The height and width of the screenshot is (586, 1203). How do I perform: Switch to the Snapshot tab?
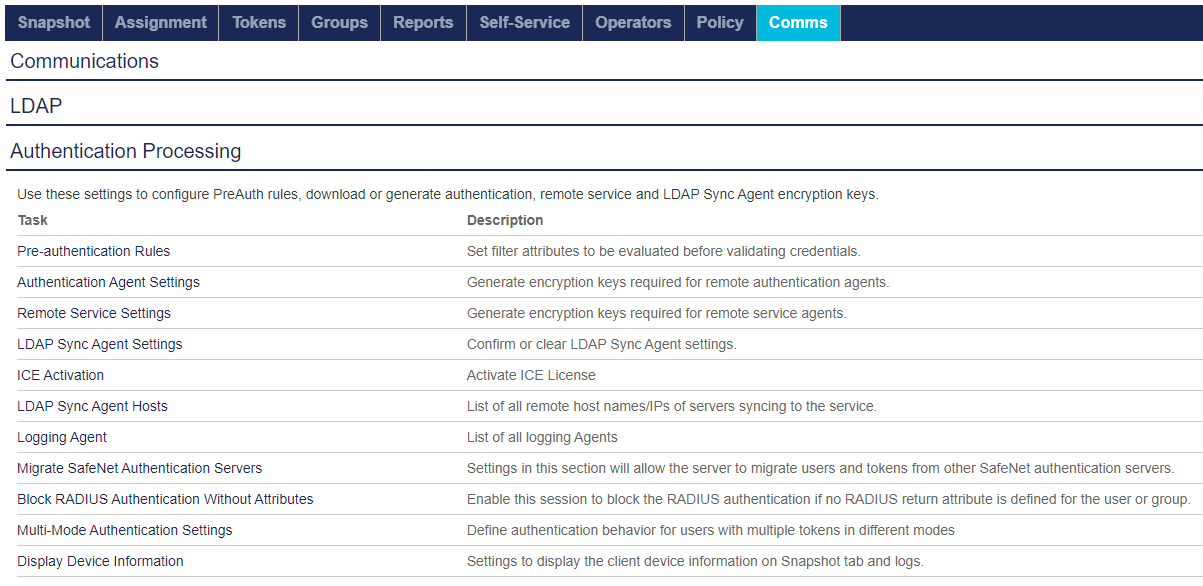(x=54, y=22)
